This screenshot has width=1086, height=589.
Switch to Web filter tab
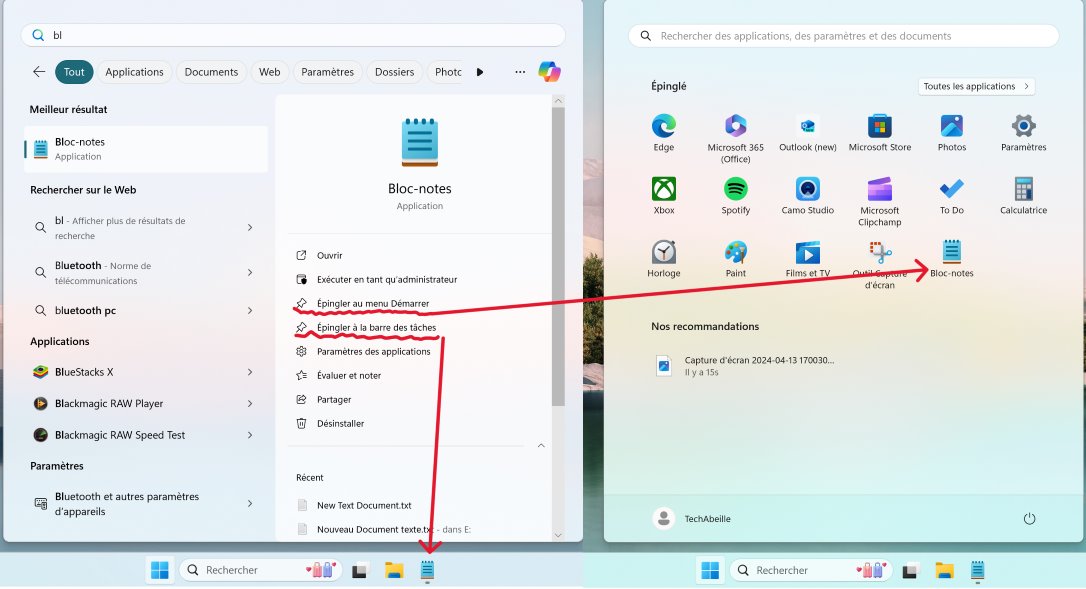[x=269, y=72]
